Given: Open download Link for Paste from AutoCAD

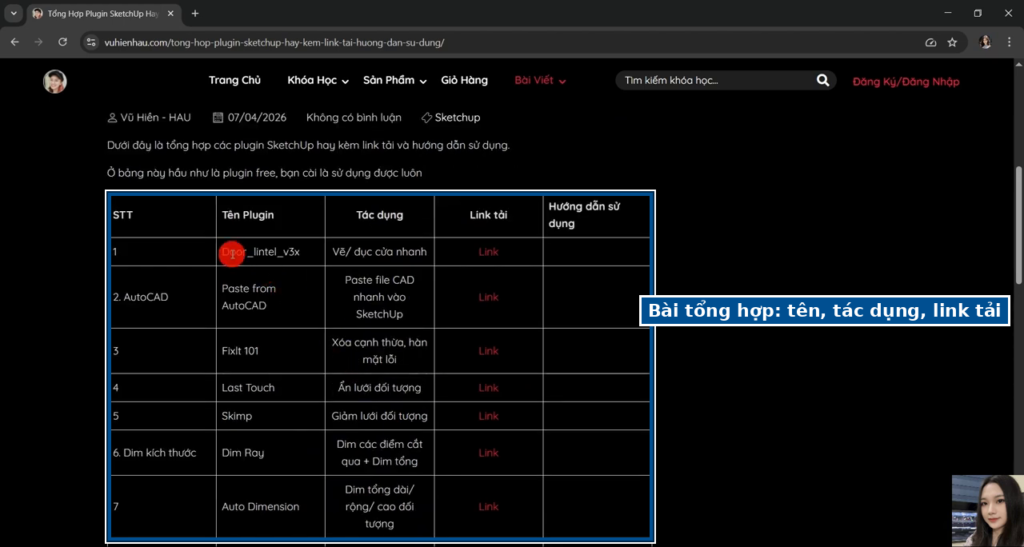Looking at the screenshot, I should pyautogui.click(x=488, y=297).
